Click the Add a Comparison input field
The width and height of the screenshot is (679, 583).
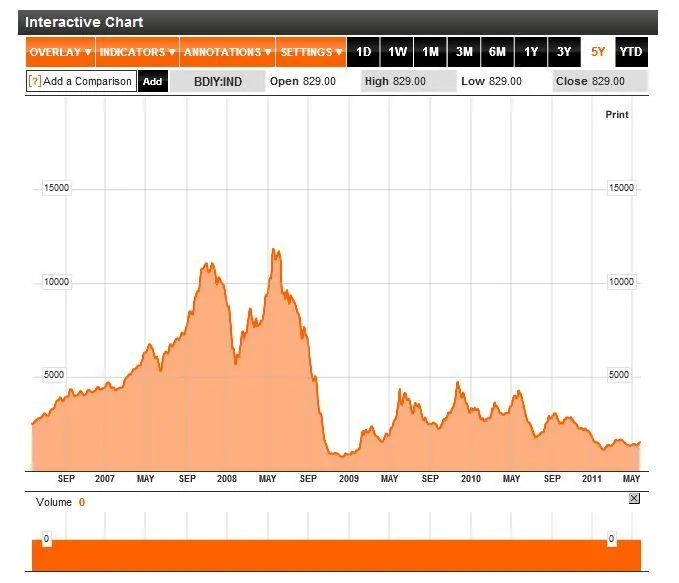[x=87, y=82]
